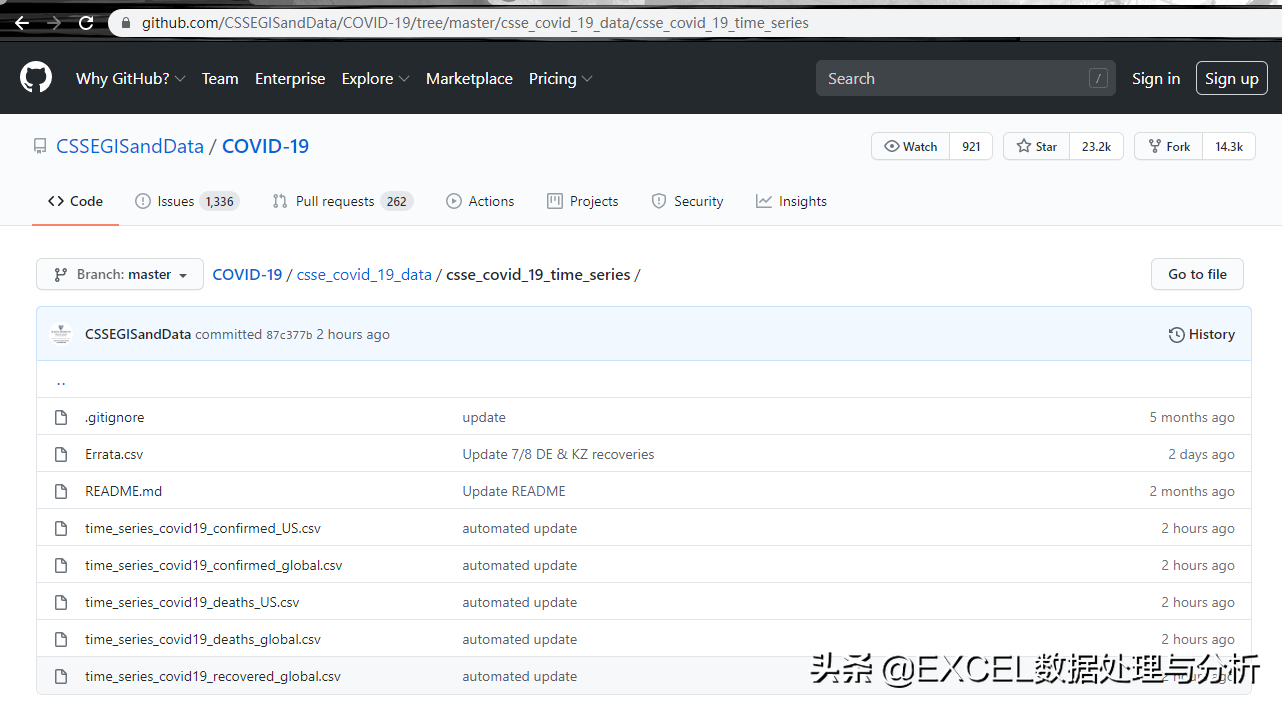Screen dimensions: 1282x706
Task: Click the file icon for time_series_covid19_deaths_global.csv
Action: [x=61, y=639]
